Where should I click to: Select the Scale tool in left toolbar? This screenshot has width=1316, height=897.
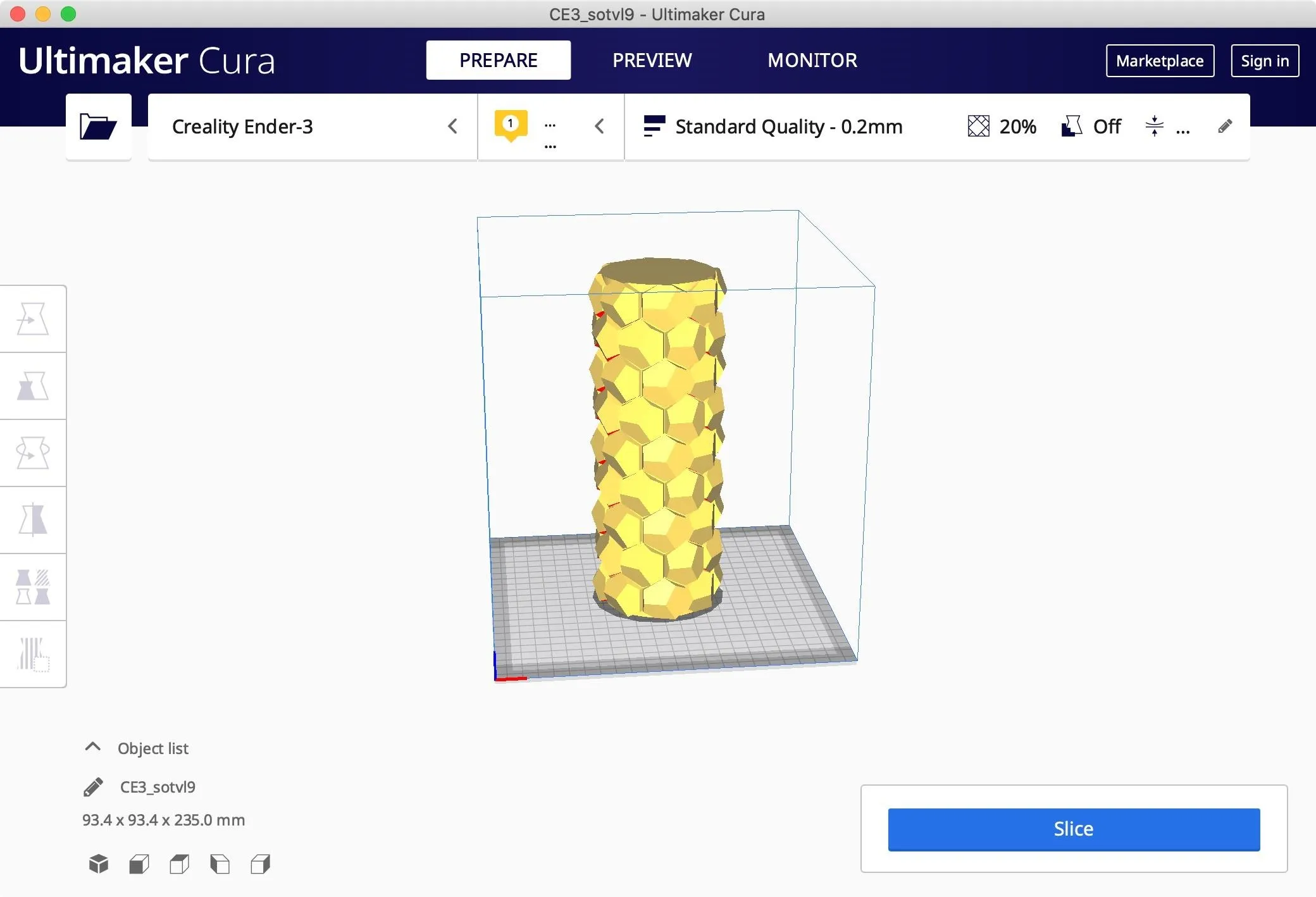33,386
